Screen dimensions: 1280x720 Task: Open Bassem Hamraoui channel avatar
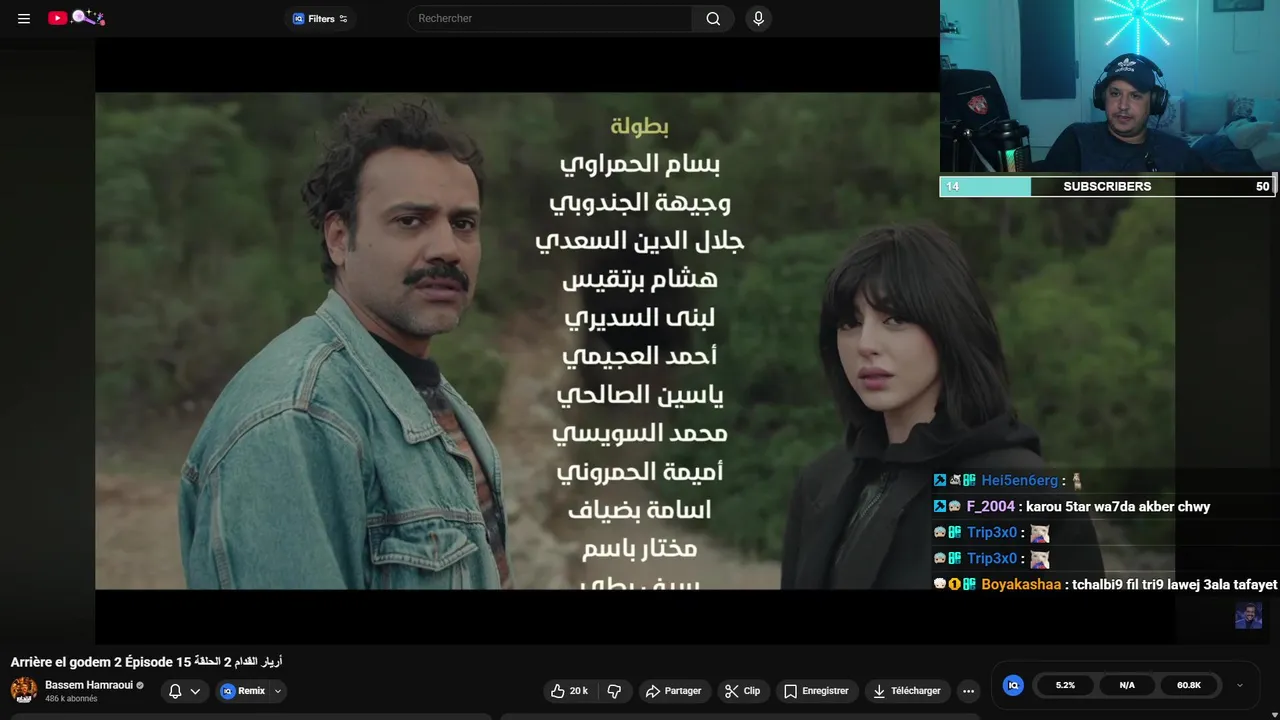(x=24, y=690)
